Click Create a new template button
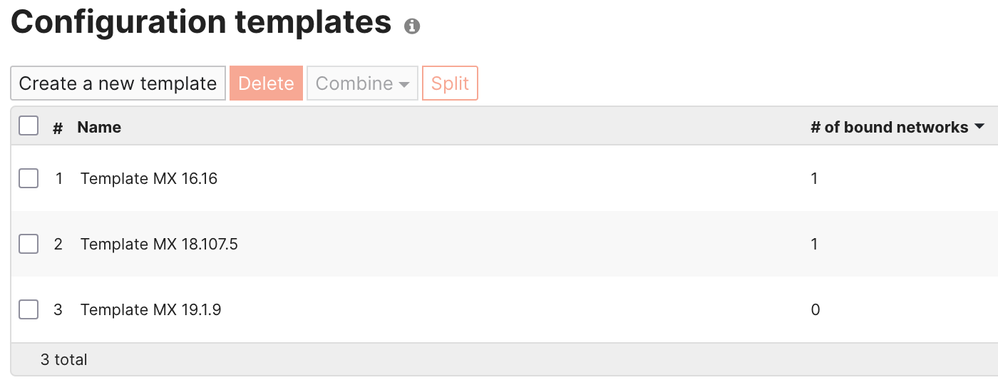998x385 pixels. (118, 83)
